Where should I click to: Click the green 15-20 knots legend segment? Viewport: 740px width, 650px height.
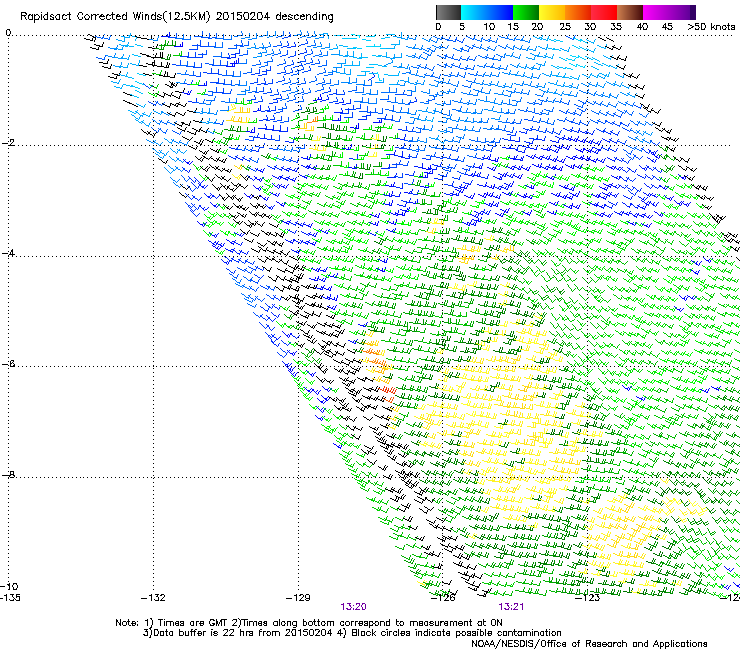pyautogui.click(x=526, y=12)
